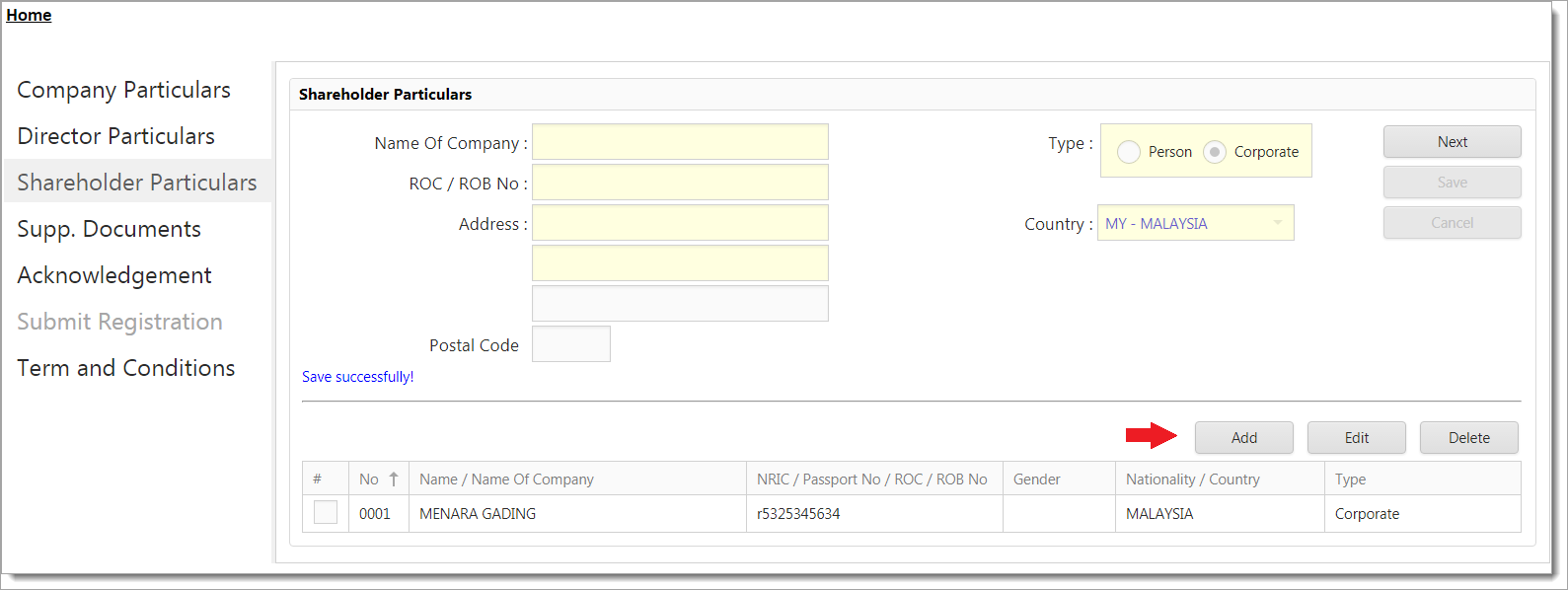Select the Corporate radio button
This screenshot has height=590, width=1568.
click(x=1215, y=152)
